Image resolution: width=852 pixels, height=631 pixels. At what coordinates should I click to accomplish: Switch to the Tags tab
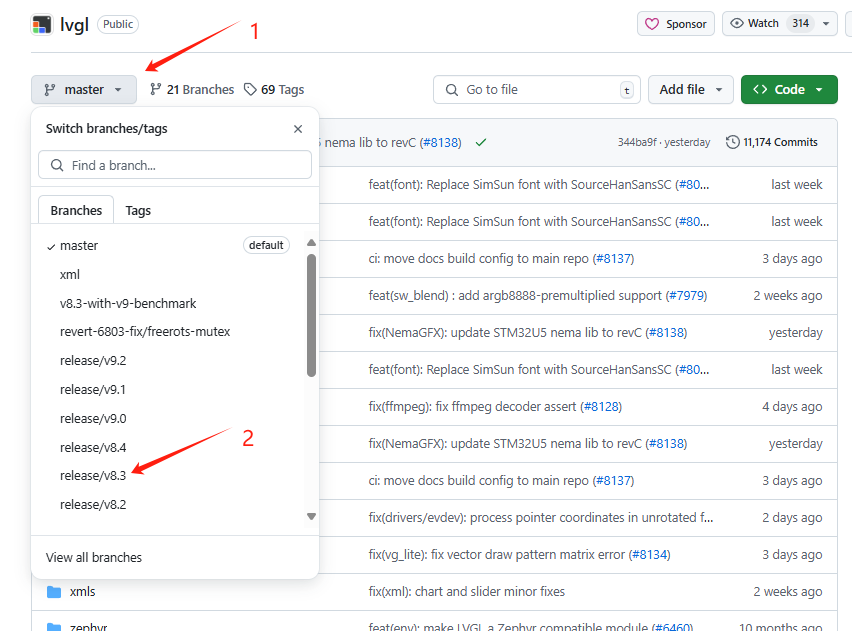(138, 210)
